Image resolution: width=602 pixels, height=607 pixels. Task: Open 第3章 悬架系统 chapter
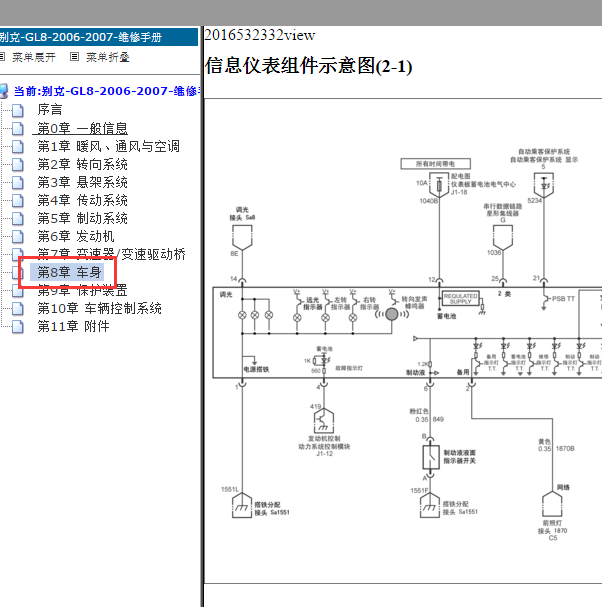point(82,182)
